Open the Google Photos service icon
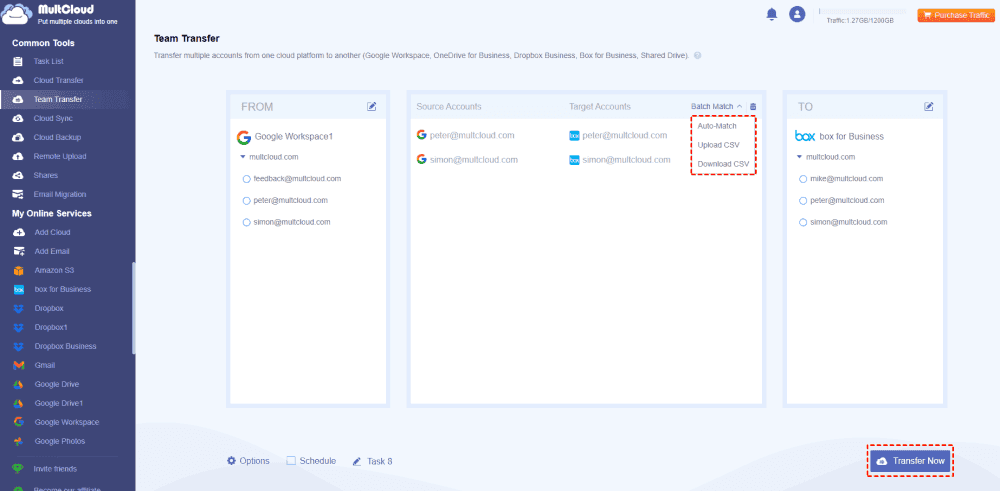The height and width of the screenshot is (491, 1000). (18, 441)
